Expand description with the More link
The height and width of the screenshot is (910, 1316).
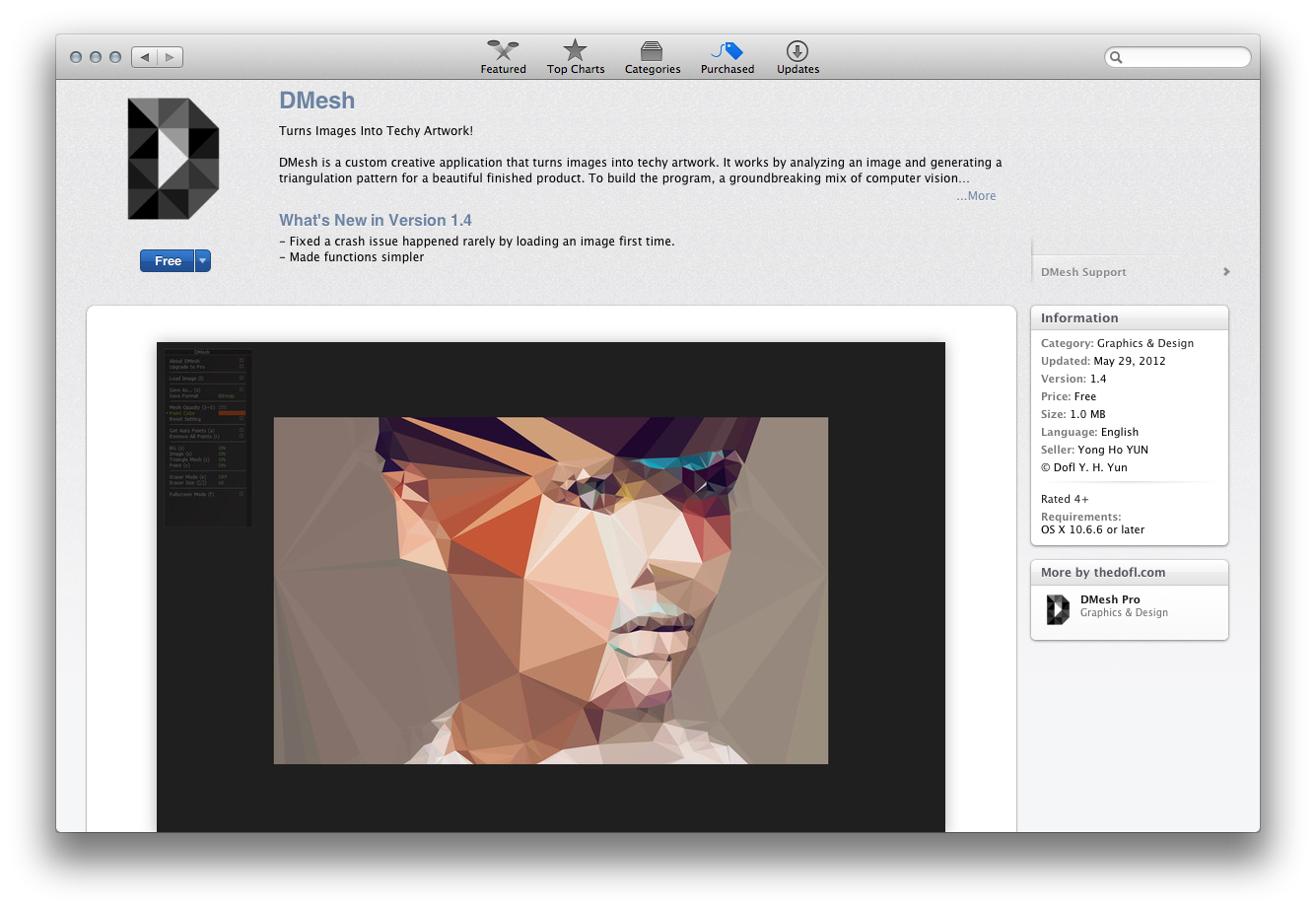click(x=976, y=196)
